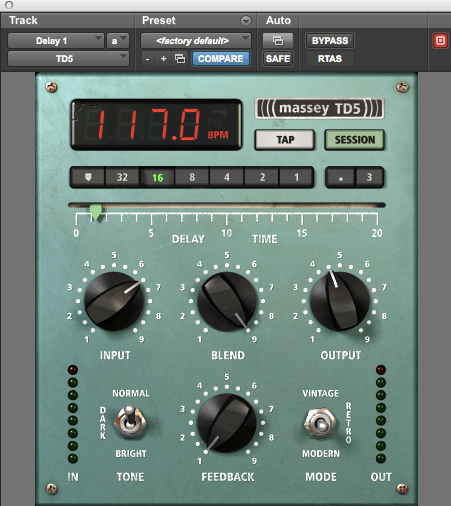Click the DARK tone label
The height and width of the screenshot is (506, 451).
pos(103,423)
